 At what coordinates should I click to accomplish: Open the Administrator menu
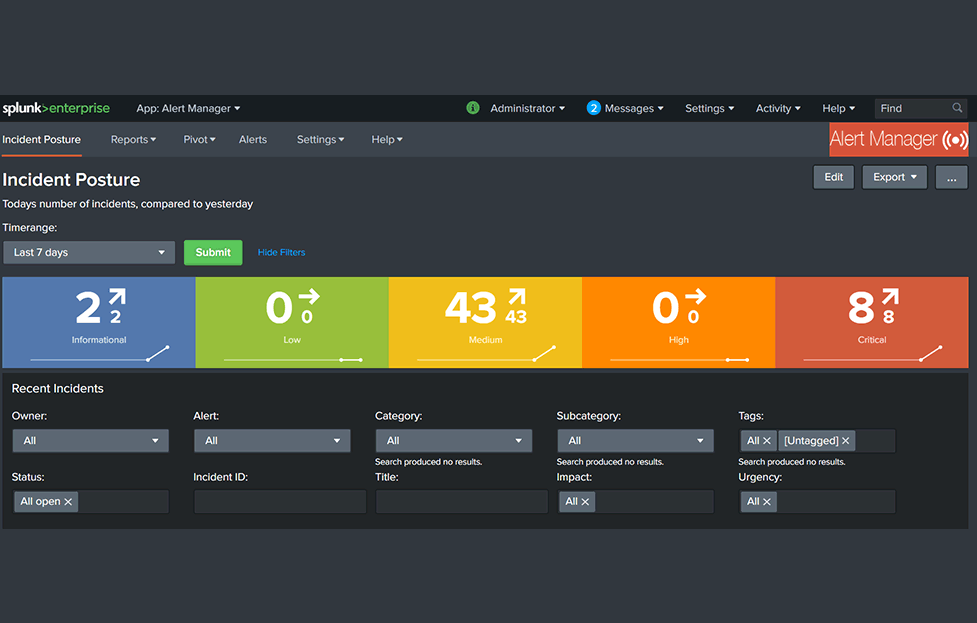[x=528, y=108]
